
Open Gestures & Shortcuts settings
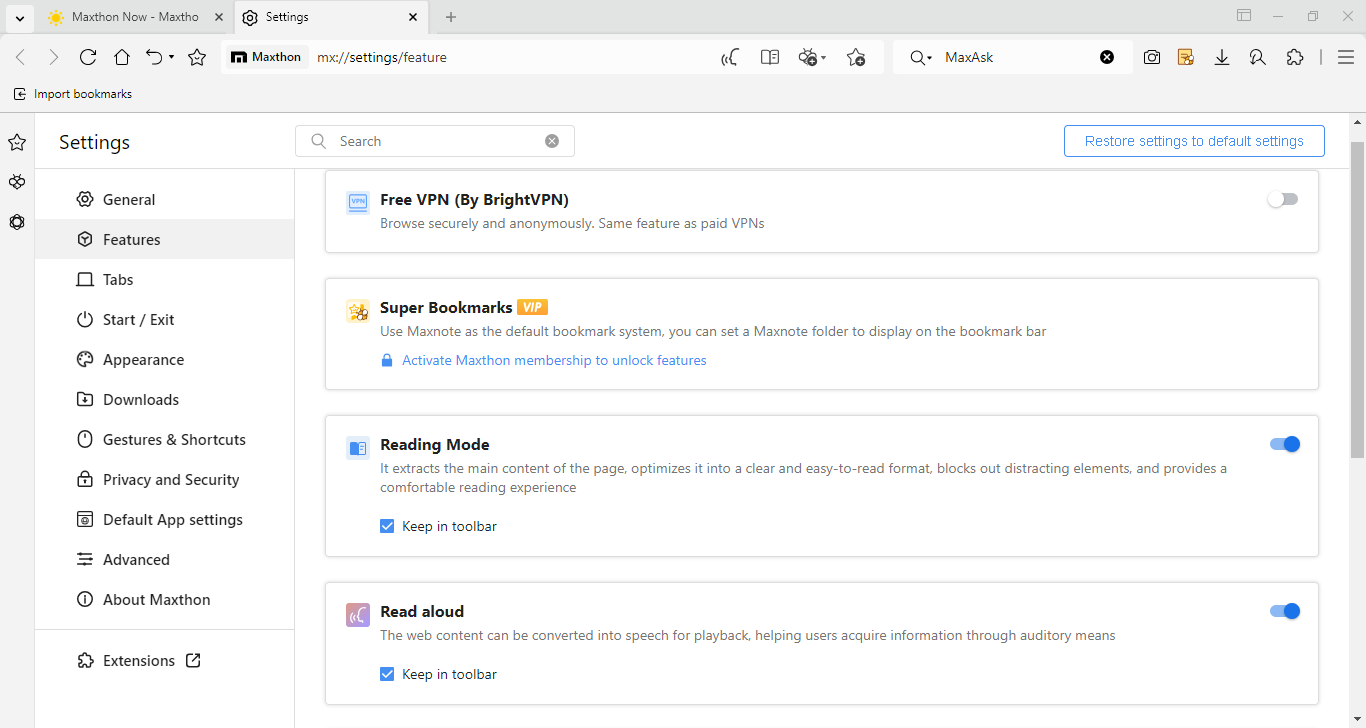(165, 439)
